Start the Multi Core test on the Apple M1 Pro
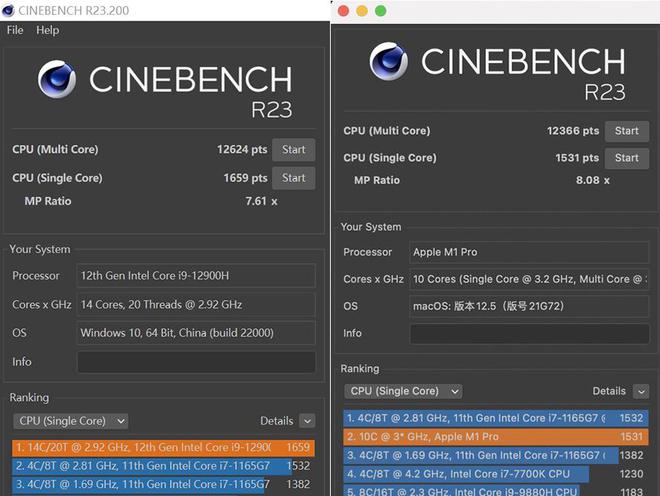 click(626, 131)
